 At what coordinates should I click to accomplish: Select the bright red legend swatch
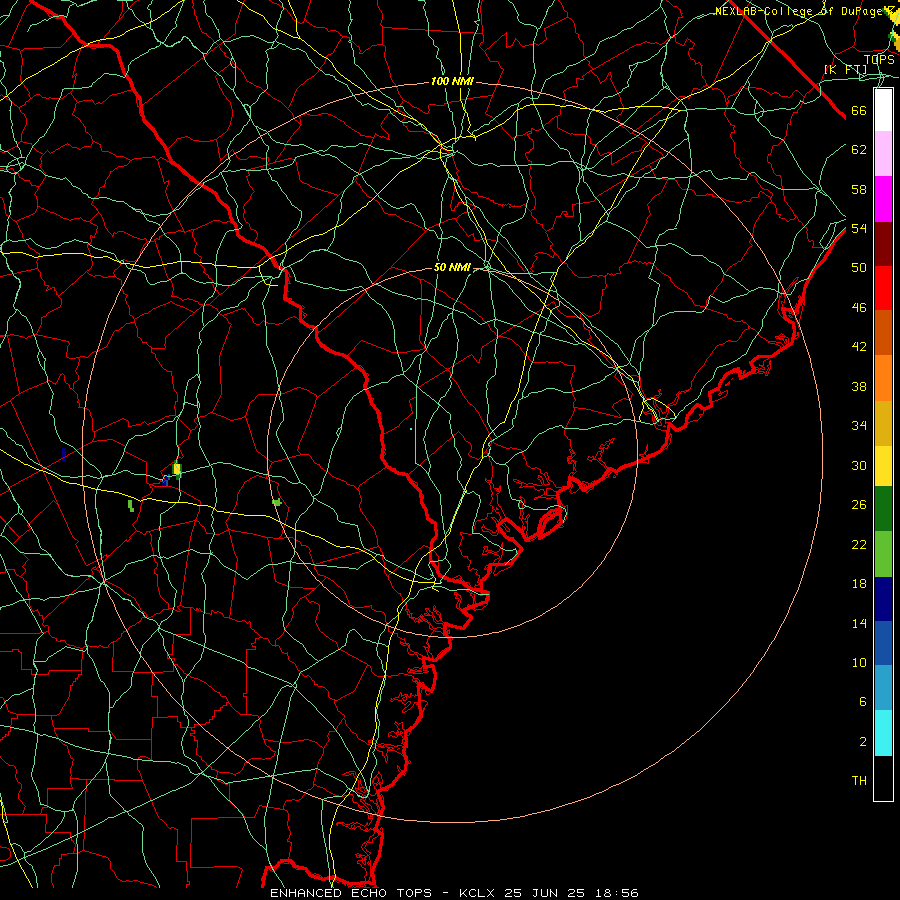pyautogui.click(x=883, y=288)
